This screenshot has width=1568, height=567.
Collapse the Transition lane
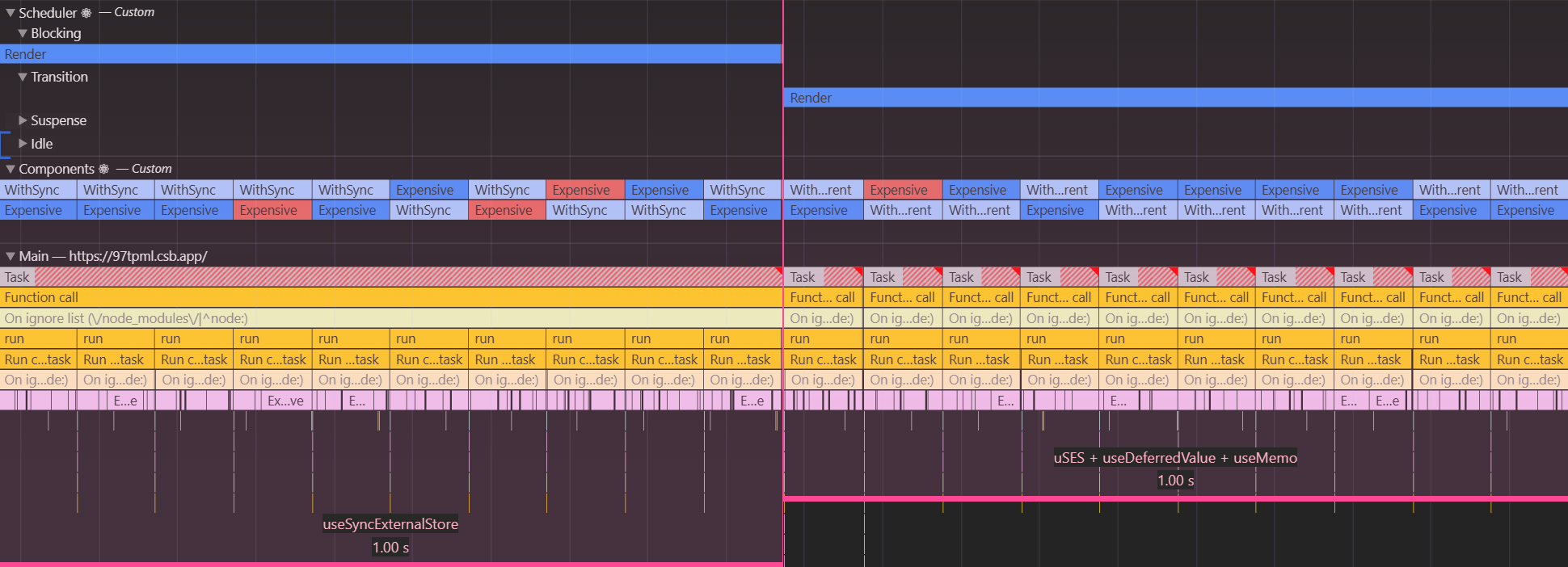click(23, 77)
